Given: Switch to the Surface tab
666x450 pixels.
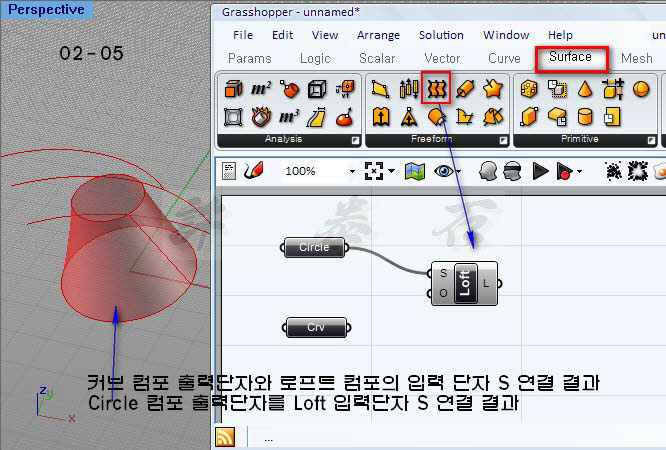Looking at the screenshot, I should (572, 59).
